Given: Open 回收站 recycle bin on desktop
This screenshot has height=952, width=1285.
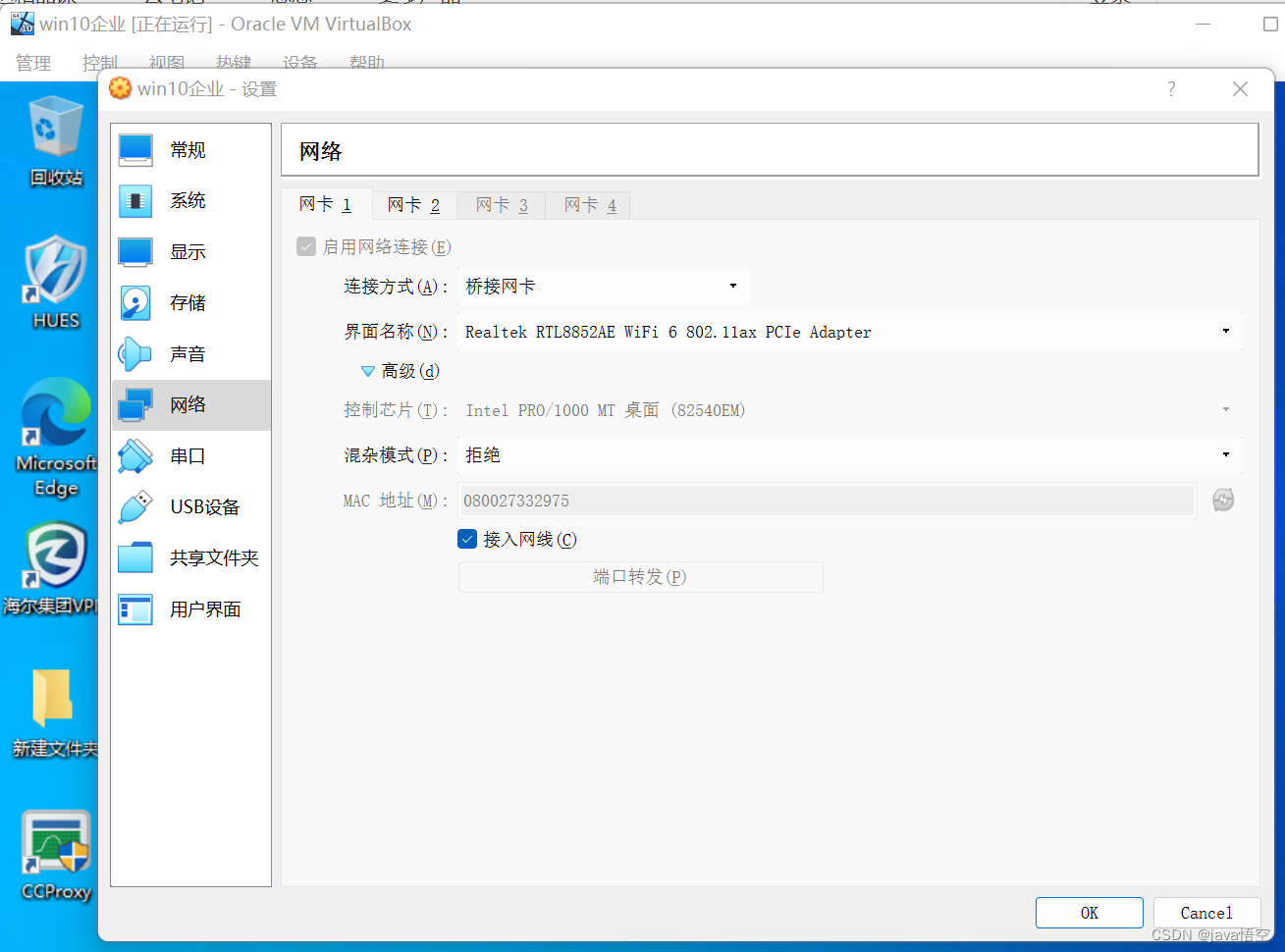Looking at the screenshot, I should pos(56,140).
